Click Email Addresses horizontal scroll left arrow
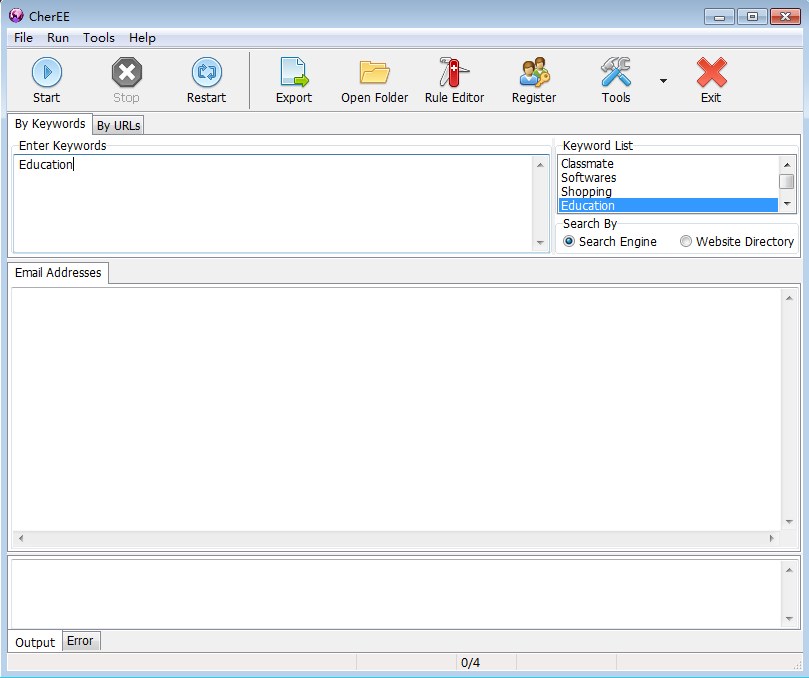 [x=21, y=538]
